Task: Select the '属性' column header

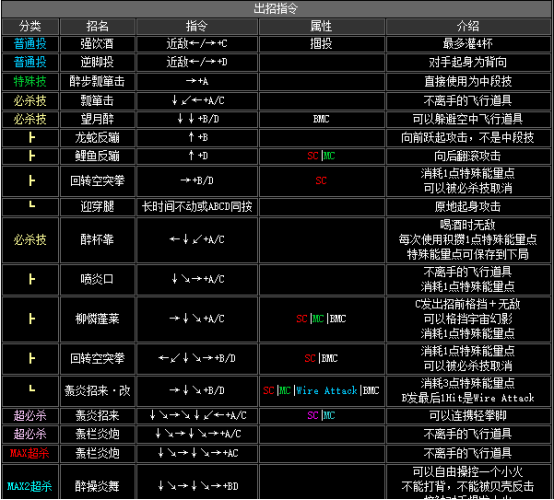Action: click(321, 26)
